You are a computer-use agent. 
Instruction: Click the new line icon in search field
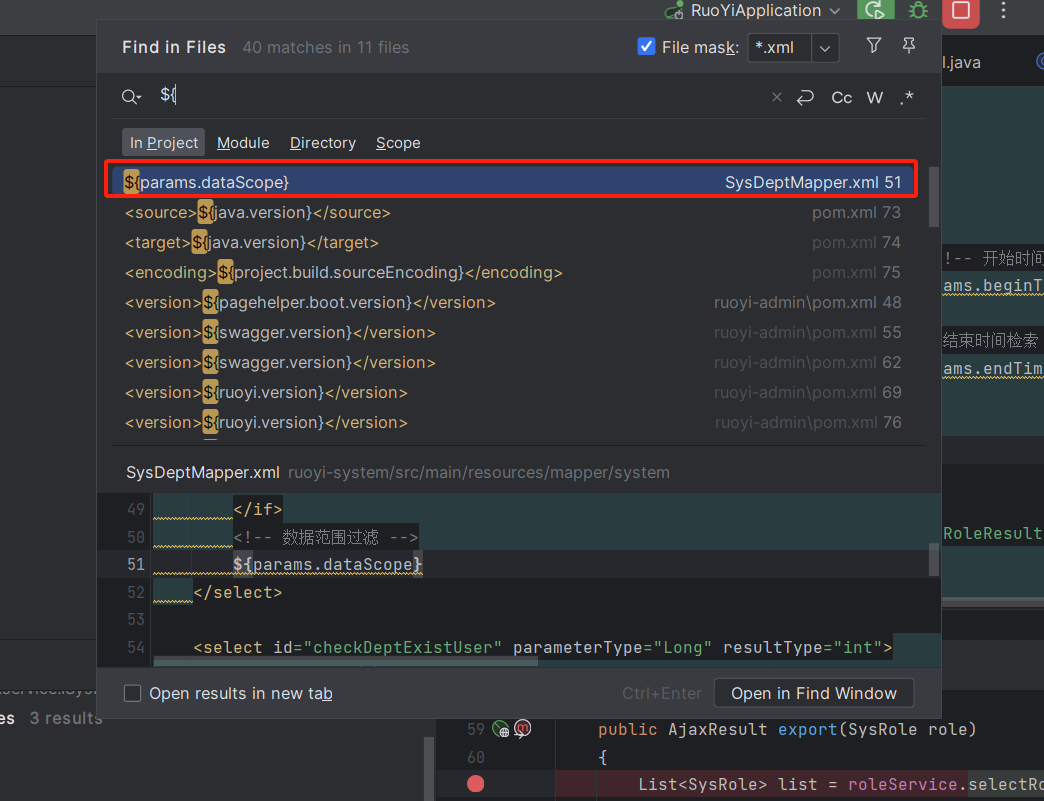click(805, 97)
